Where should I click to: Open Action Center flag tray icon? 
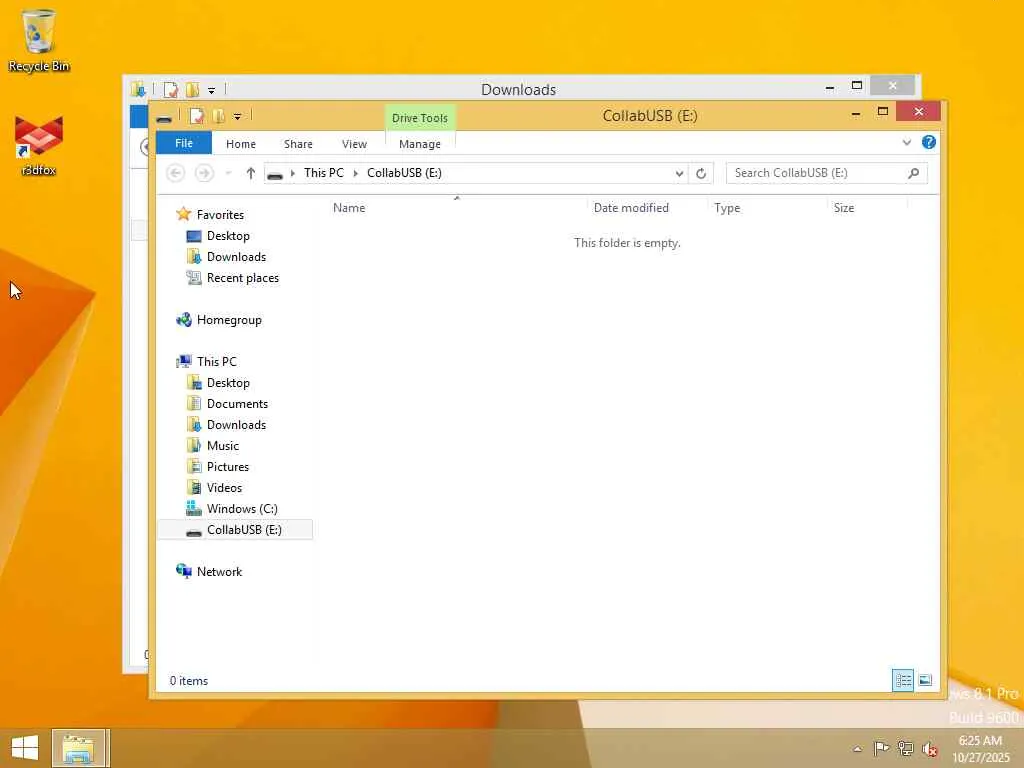point(881,748)
